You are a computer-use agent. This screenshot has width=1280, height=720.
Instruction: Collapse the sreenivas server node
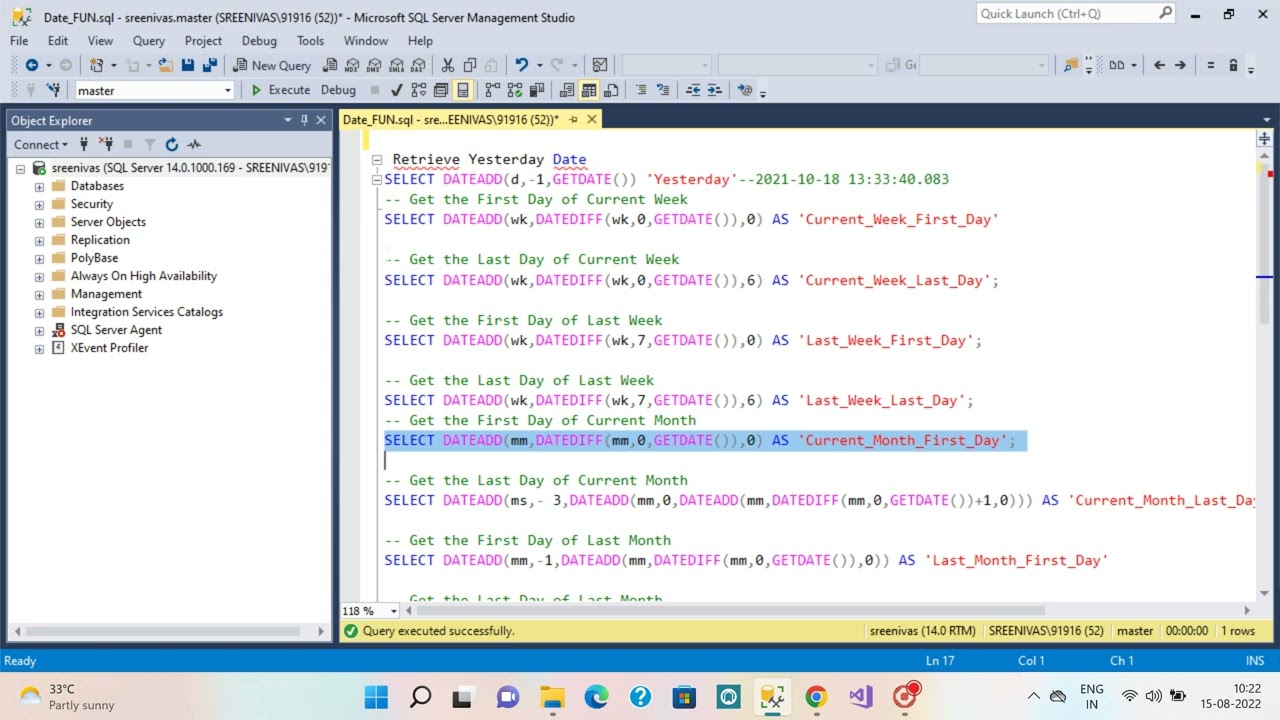point(20,168)
